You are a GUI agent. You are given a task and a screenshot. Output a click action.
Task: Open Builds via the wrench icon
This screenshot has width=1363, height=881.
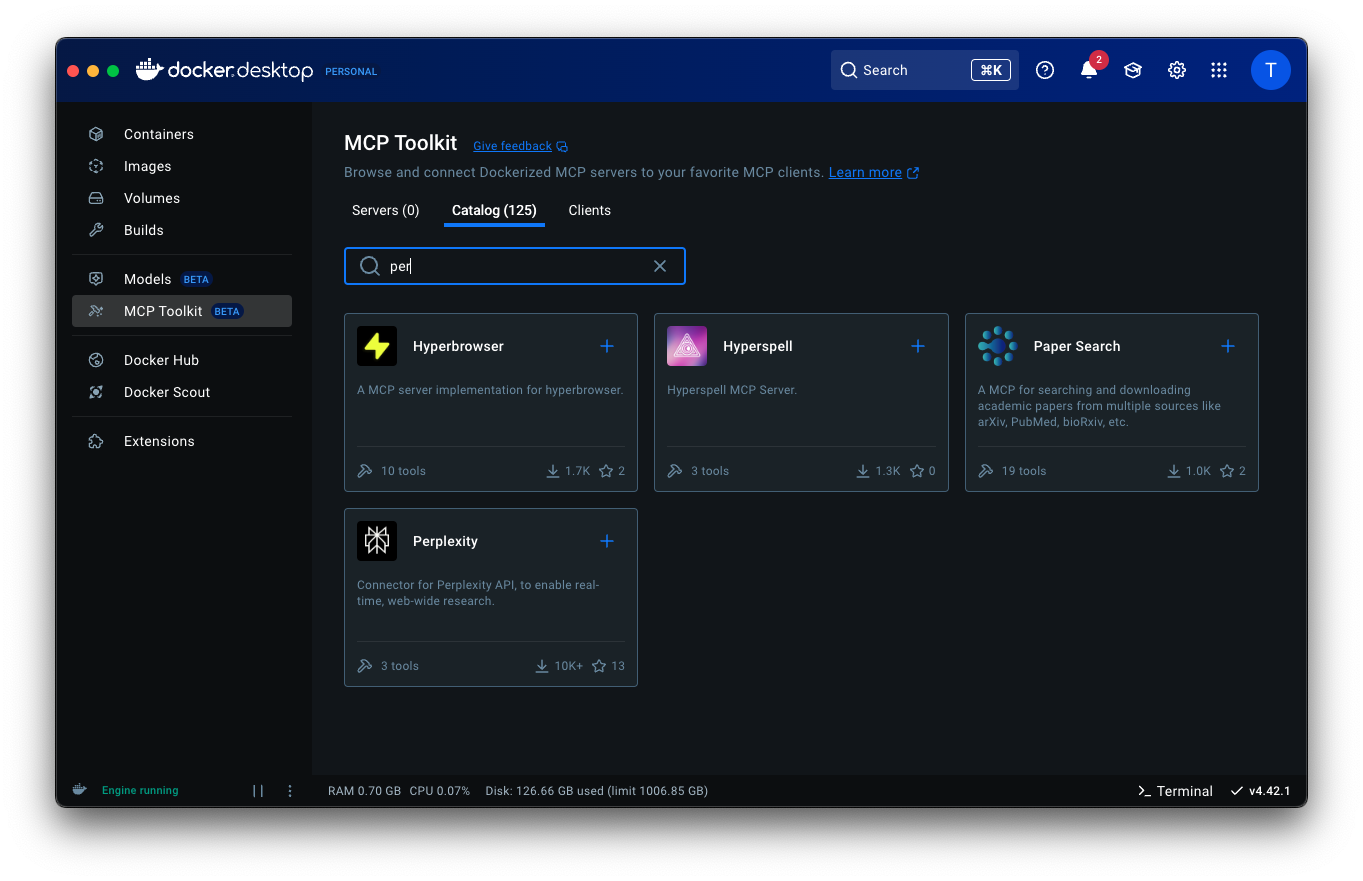point(96,230)
